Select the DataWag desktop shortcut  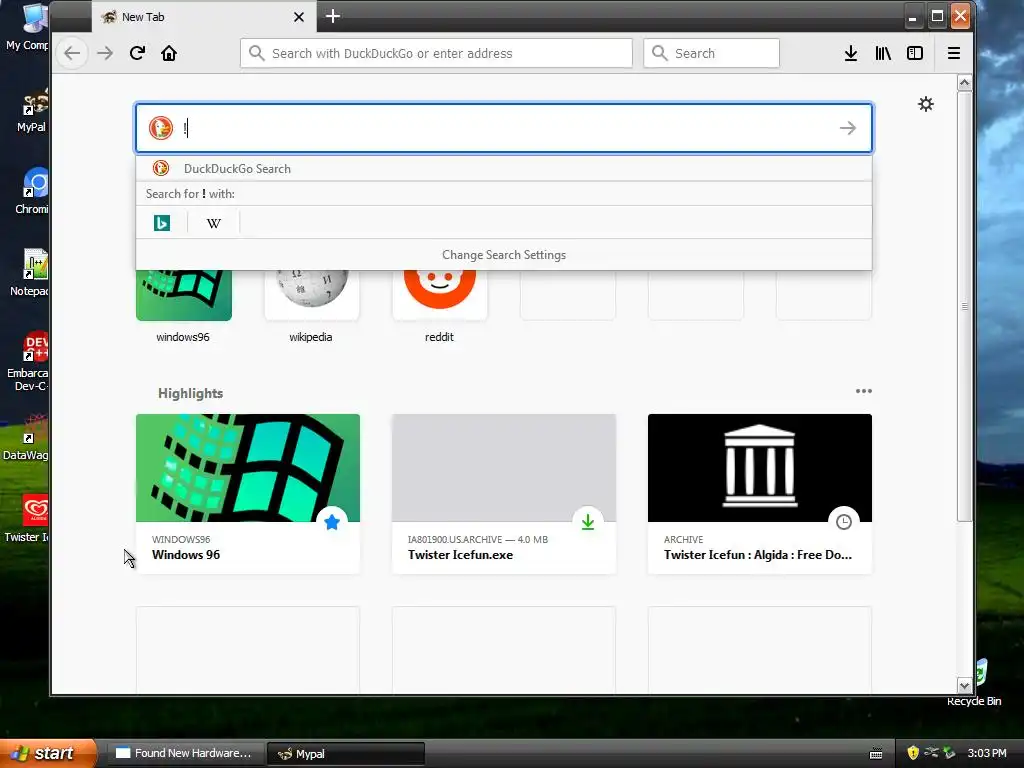point(27,437)
